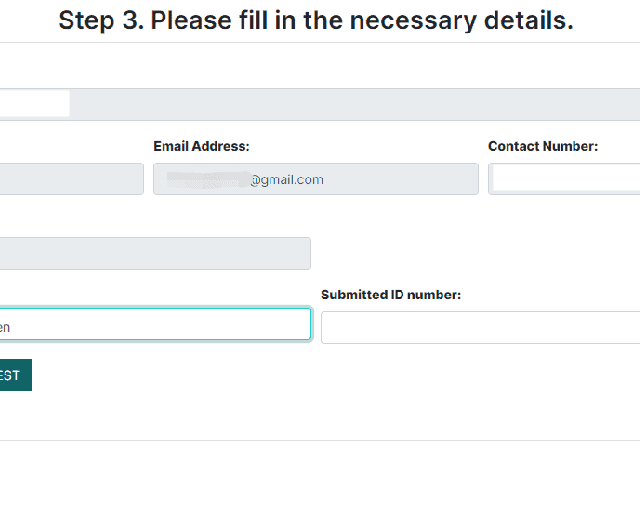The height and width of the screenshot is (514, 640).
Task: Click the "Contact Number:" label
Action: pyautogui.click(x=543, y=147)
